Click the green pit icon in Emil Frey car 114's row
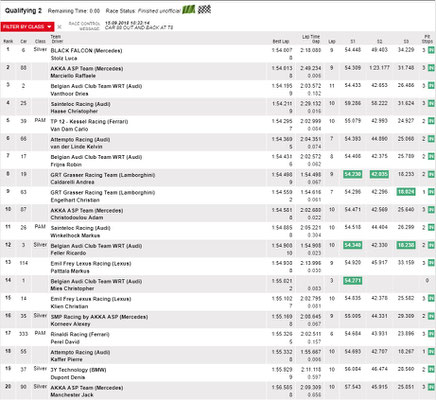 tap(431, 263)
